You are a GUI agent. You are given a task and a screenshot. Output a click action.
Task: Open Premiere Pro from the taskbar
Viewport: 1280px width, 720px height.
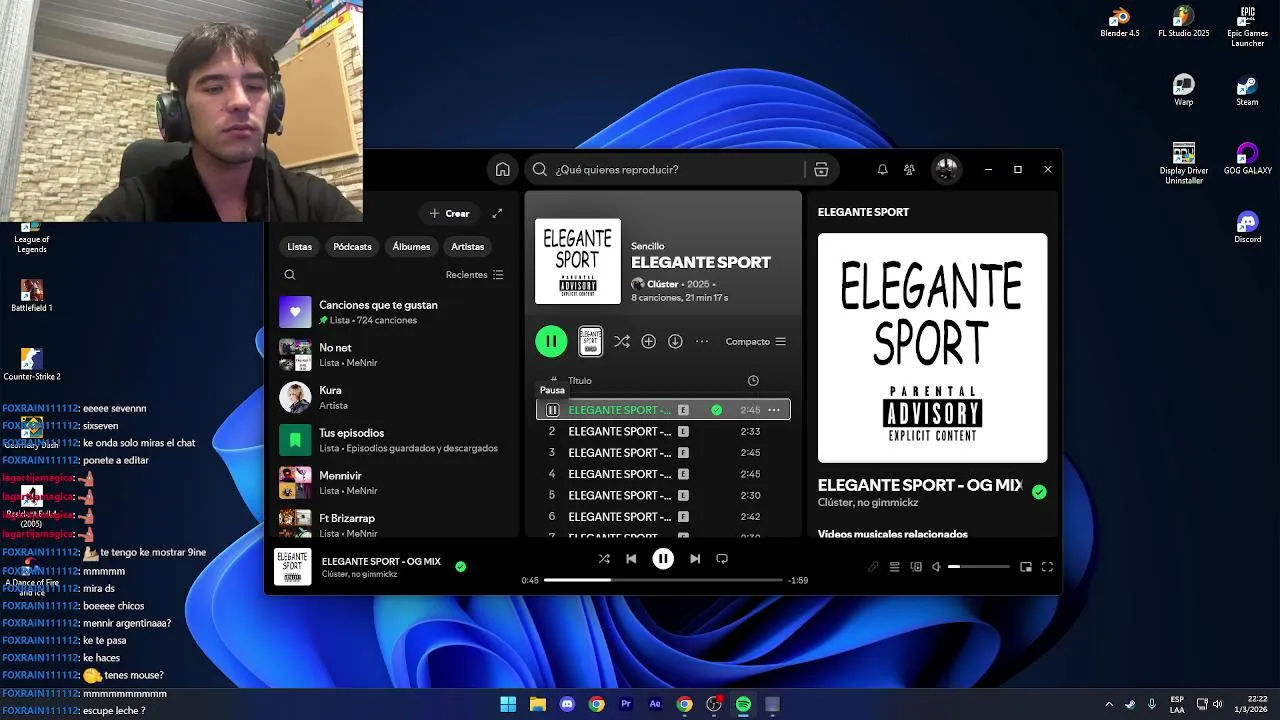click(x=626, y=704)
